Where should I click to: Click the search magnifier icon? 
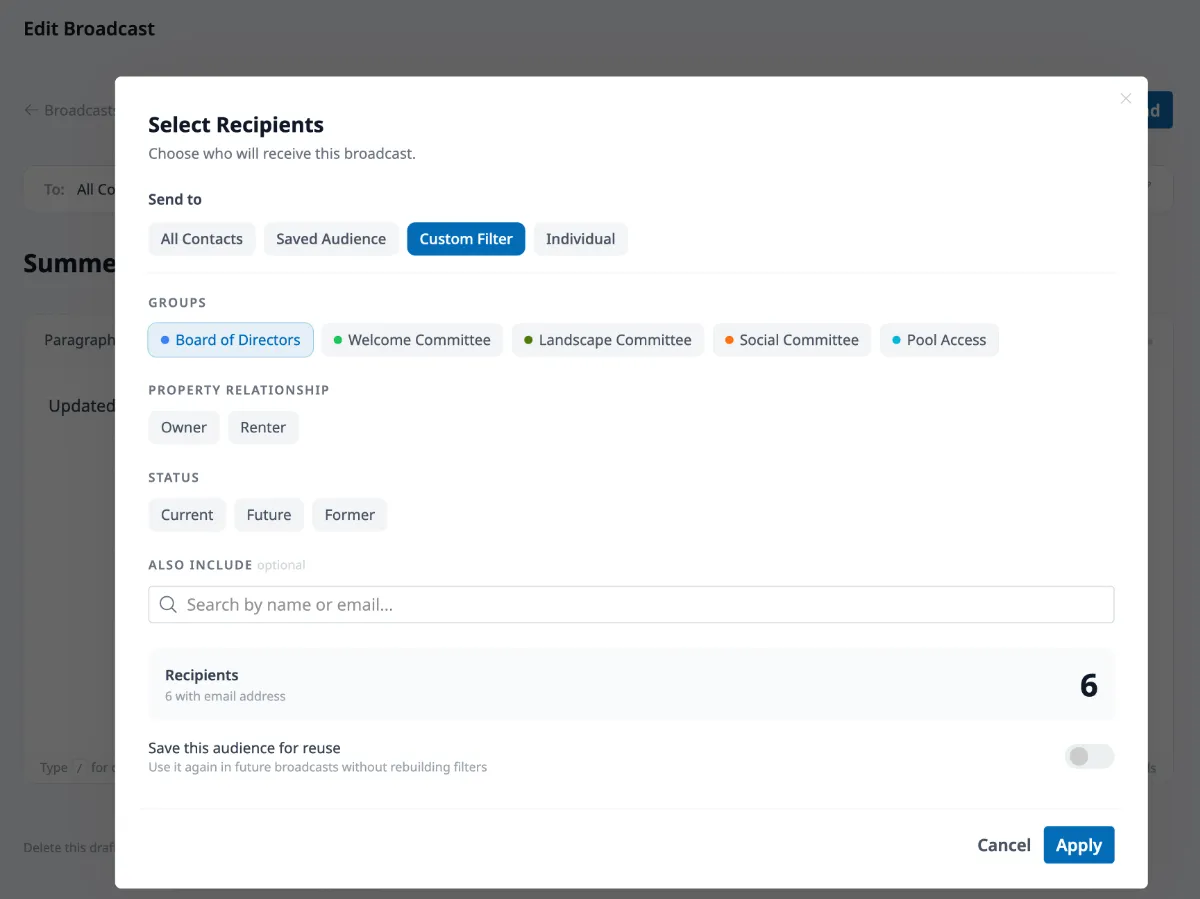[x=167, y=604]
